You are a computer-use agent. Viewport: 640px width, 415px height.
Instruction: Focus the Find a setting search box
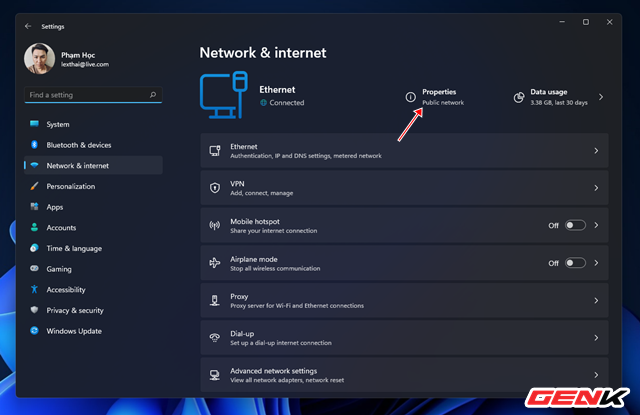(x=93, y=95)
